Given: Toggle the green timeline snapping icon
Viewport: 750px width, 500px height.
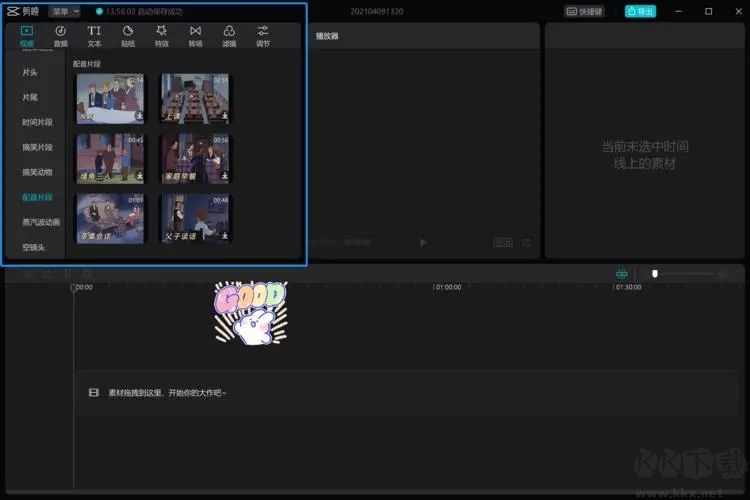Looking at the screenshot, I should (x=622, y=274).
